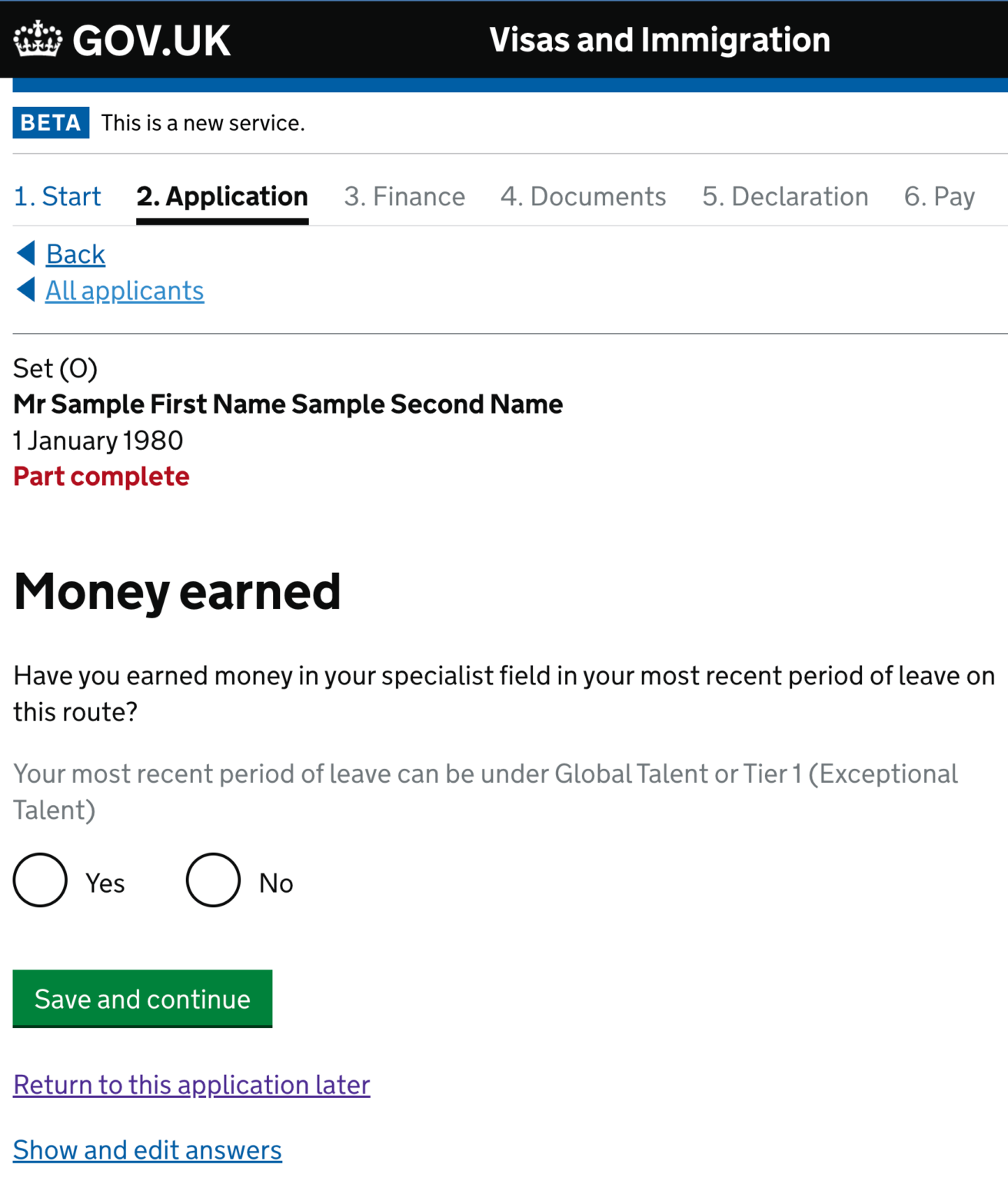Image resolution: width=1008 pixels, height=1181 pixels.
Task: Click the GOV.UK crown logo
Action: (x=38, y=40)
